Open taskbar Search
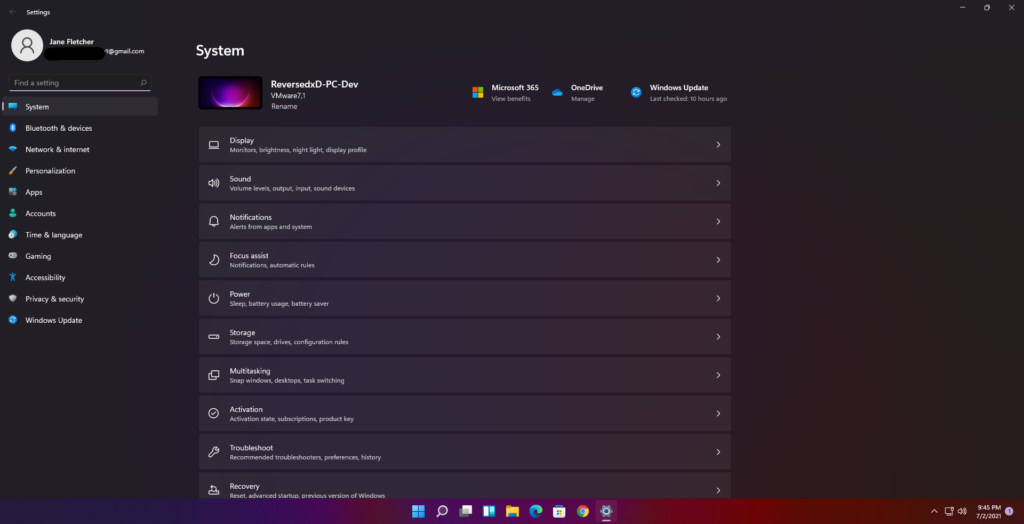The height and width of the screenshot is (524, 1024). tap(442, 511)
